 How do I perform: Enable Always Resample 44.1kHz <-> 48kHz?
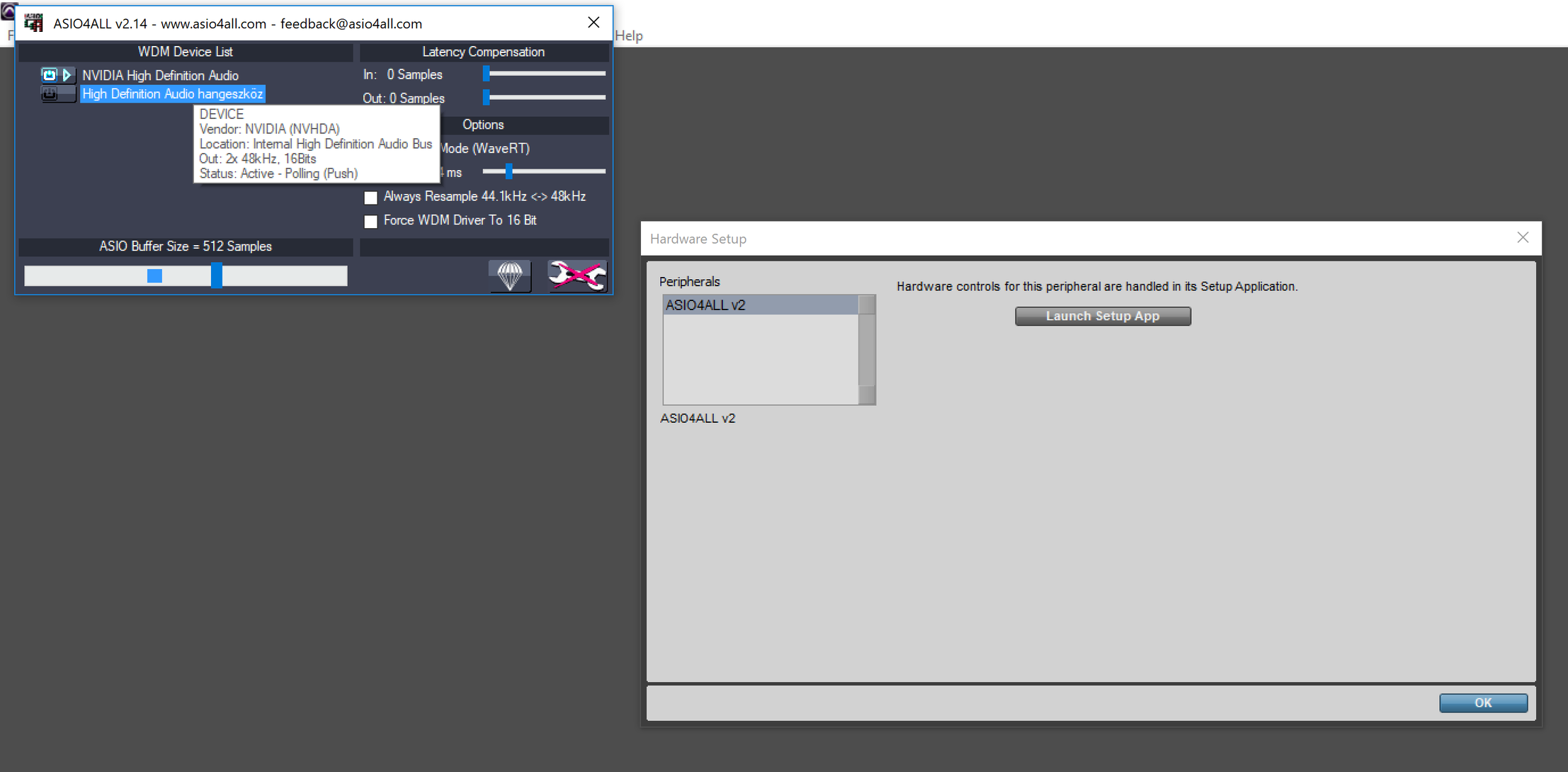point(370,197)
